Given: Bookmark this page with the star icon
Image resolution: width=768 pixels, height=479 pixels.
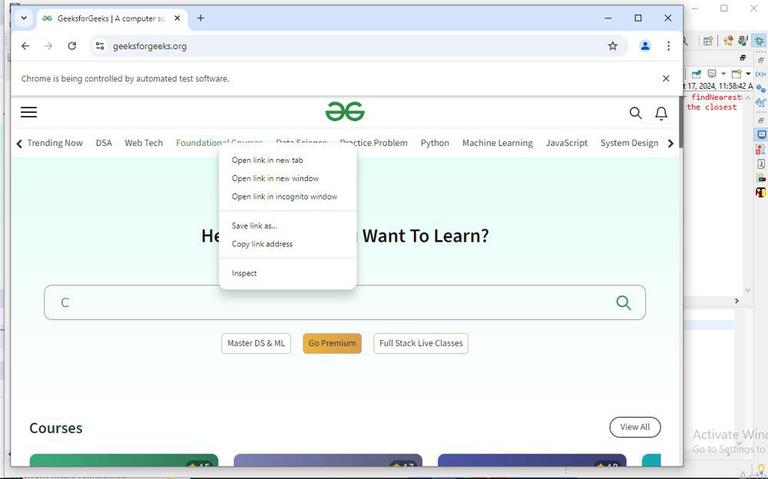Looking at the screenshot, I should [613, 46].
